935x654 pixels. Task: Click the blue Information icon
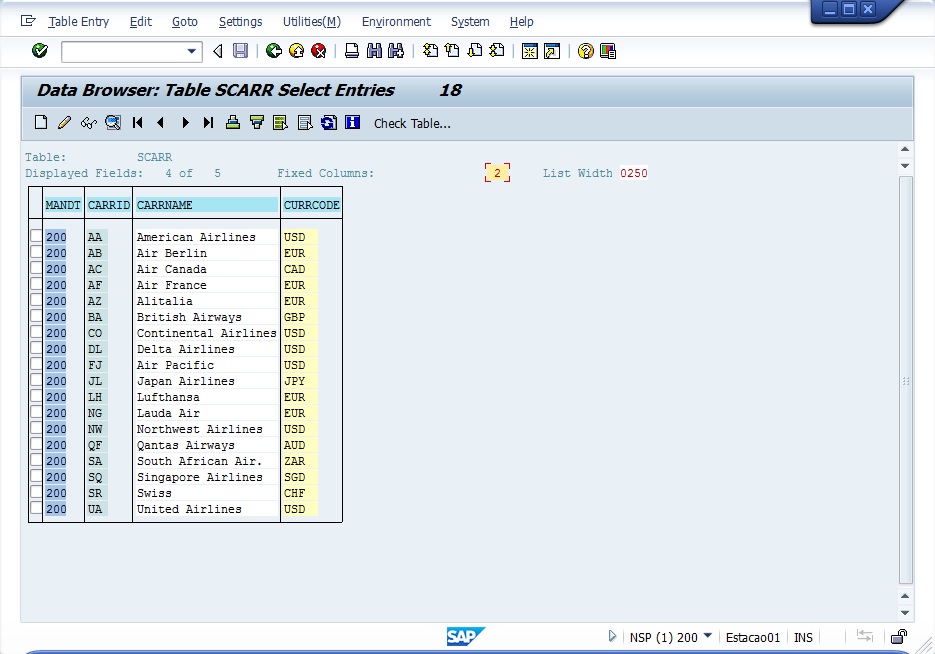(352, 123)
